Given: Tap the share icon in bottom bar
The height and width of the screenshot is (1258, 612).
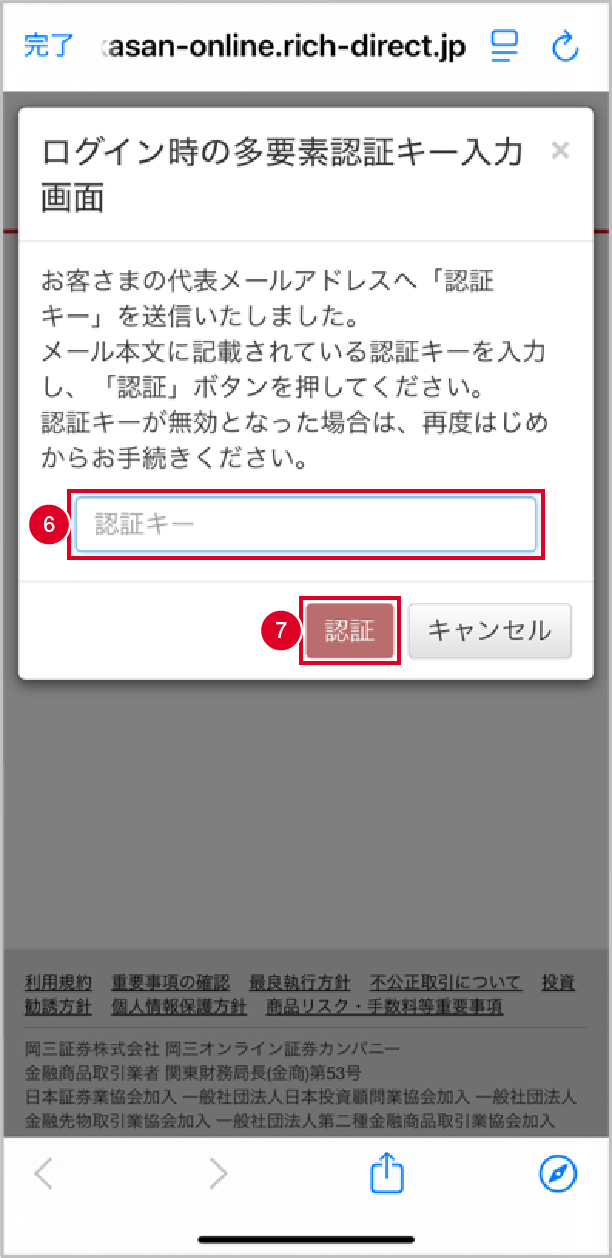Looking at the screenshot, I should point(386,1172).
